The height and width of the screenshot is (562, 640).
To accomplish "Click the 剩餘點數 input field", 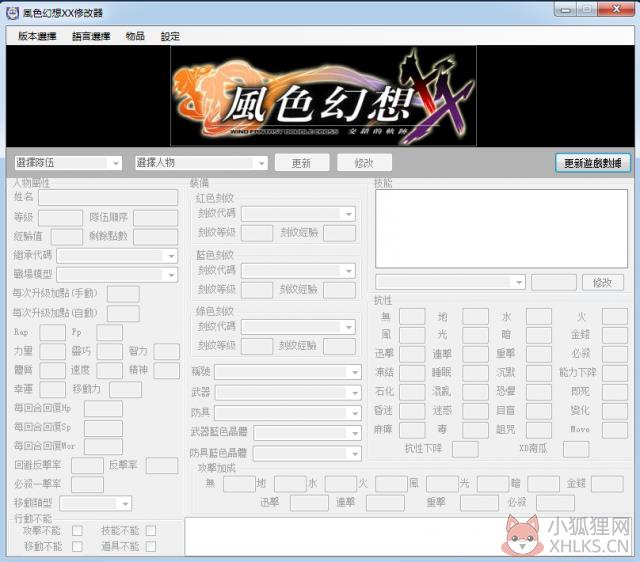I will (156, 237).
